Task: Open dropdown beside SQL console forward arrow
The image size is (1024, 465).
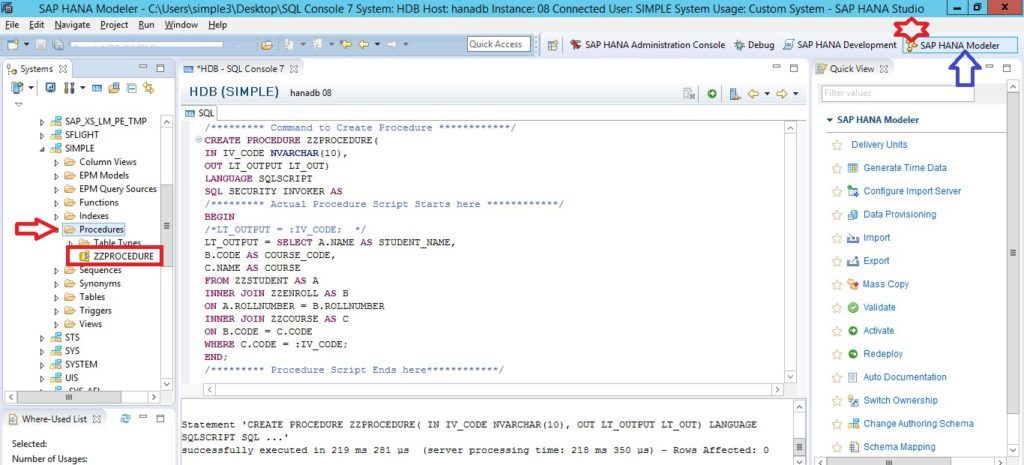Action: [x=795, y=94]
